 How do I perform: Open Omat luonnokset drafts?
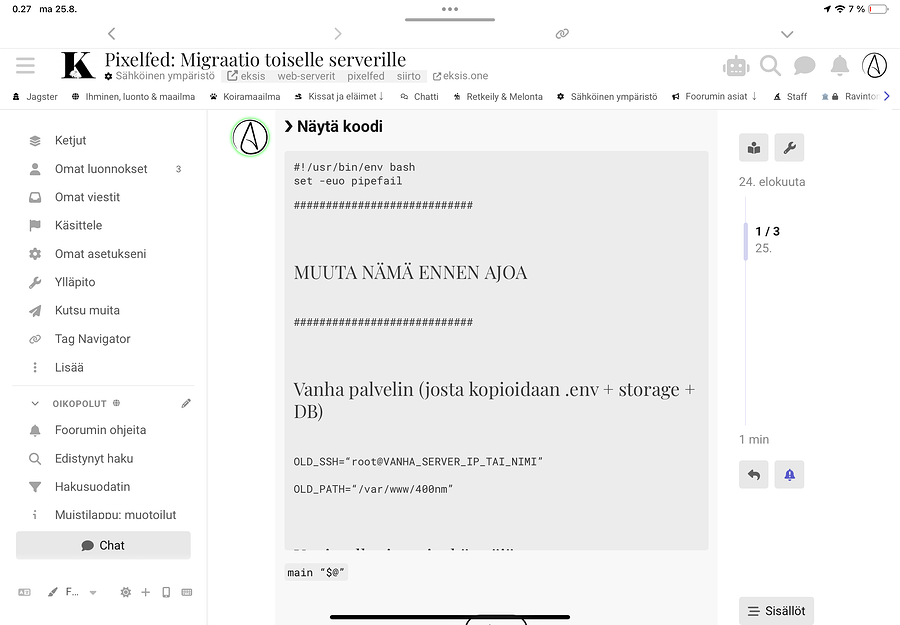tap(103, 169)
